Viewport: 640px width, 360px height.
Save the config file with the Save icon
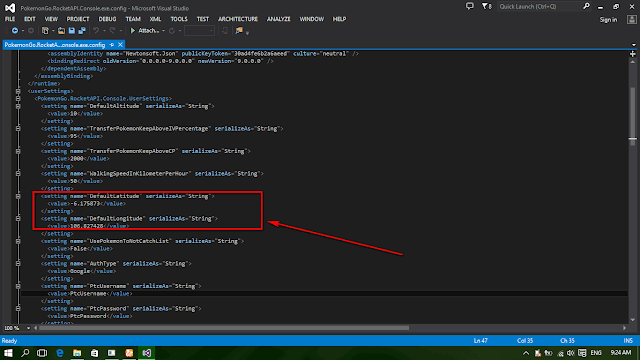coord(72,31)
